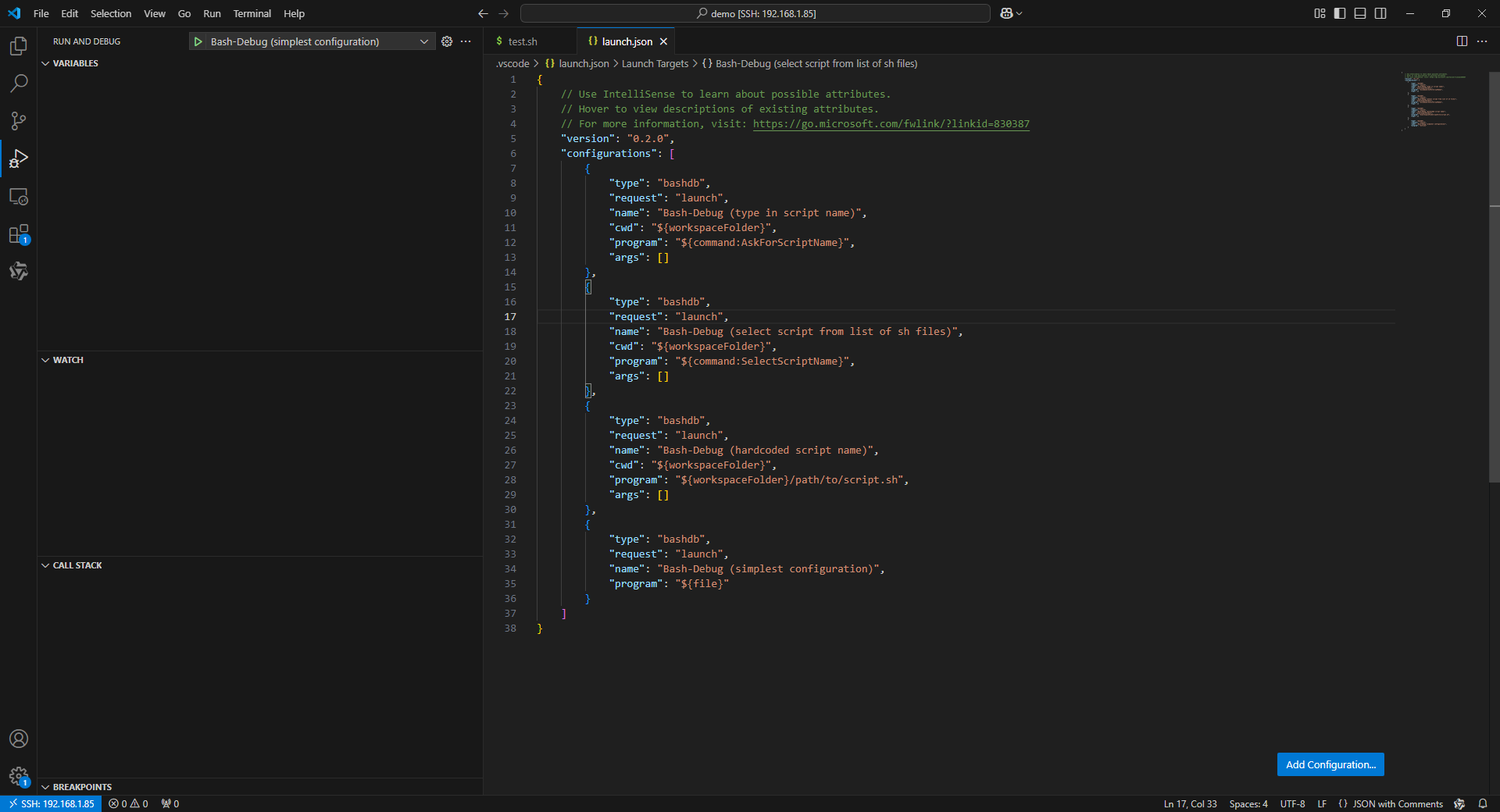Open the notifications bell in status bar
1500x812 pixels.
[1483, 803]
